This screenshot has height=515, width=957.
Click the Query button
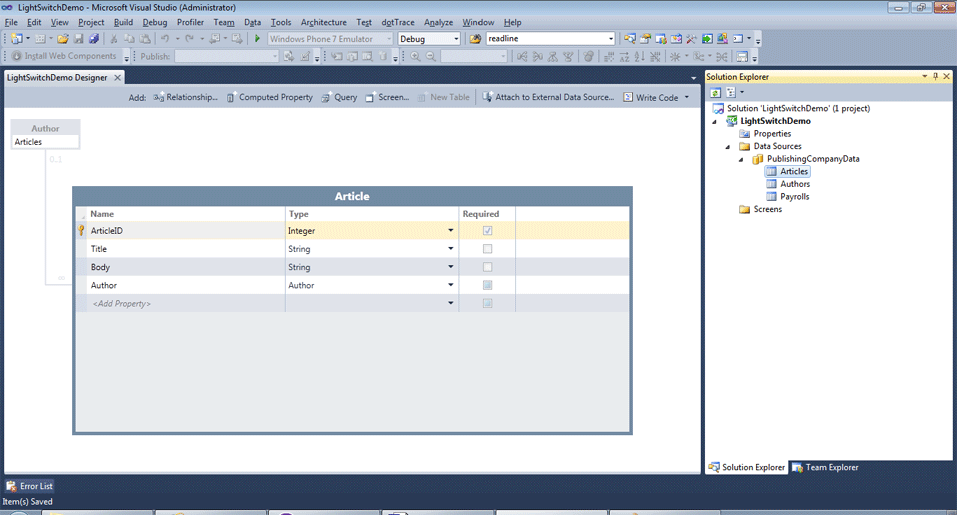(339, 97)
